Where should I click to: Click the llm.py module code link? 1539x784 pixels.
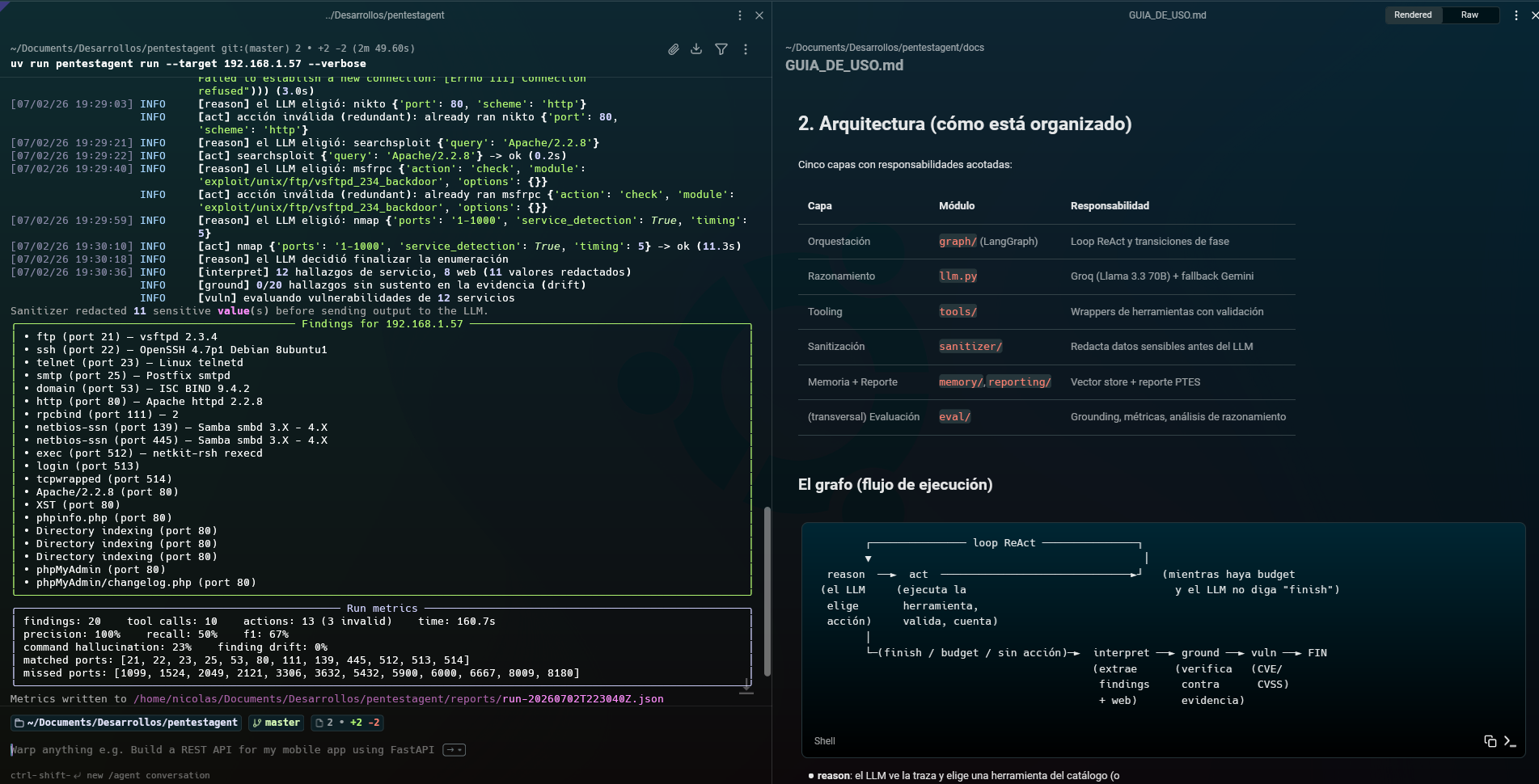coord(958,276)
